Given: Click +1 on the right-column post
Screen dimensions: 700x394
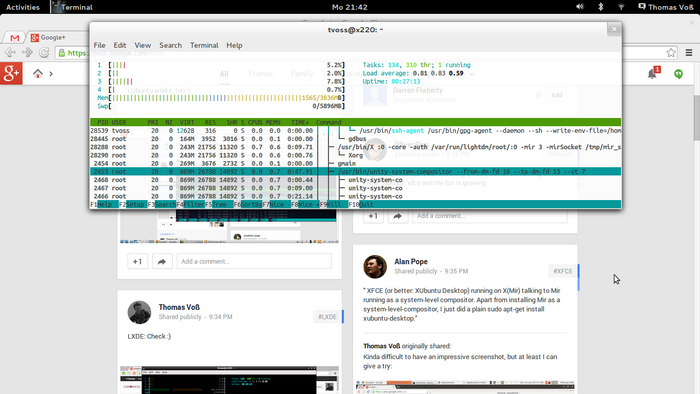Looking at the screenshot, I should pos(373,216).
